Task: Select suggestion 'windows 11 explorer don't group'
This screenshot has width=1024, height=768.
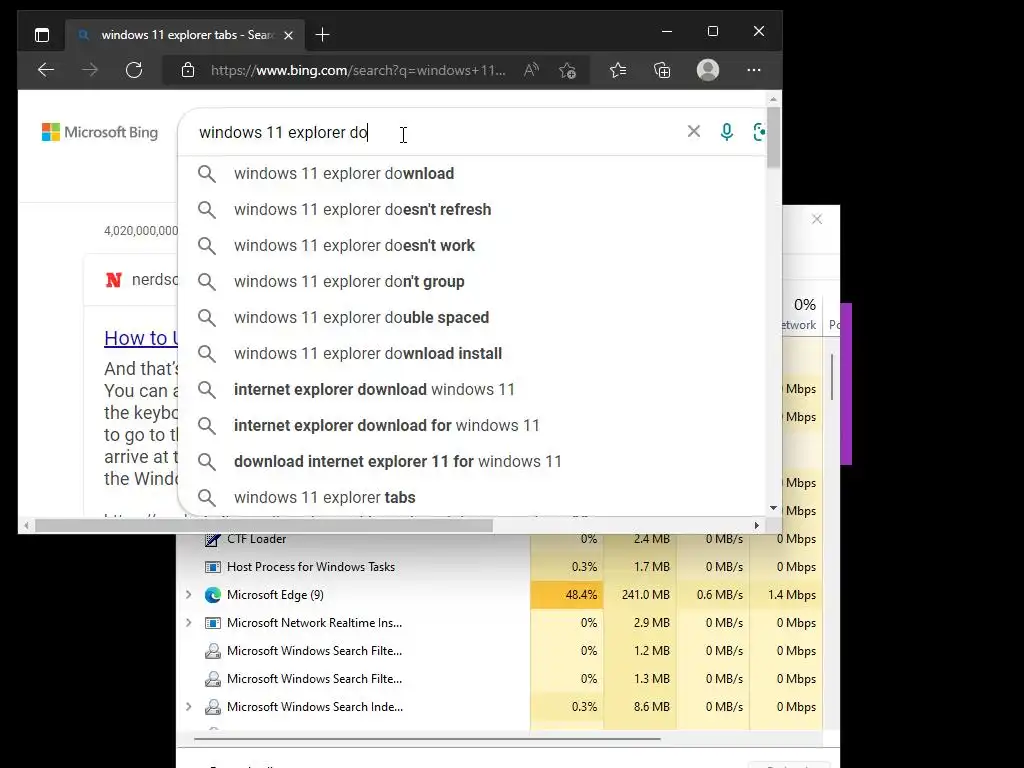Action: tap(472, 281)
